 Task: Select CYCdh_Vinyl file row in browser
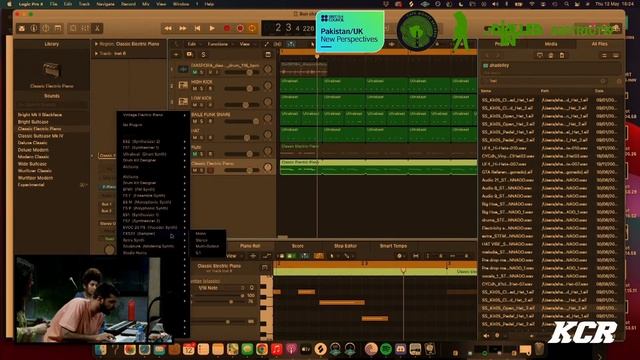(x=550, y=156)
